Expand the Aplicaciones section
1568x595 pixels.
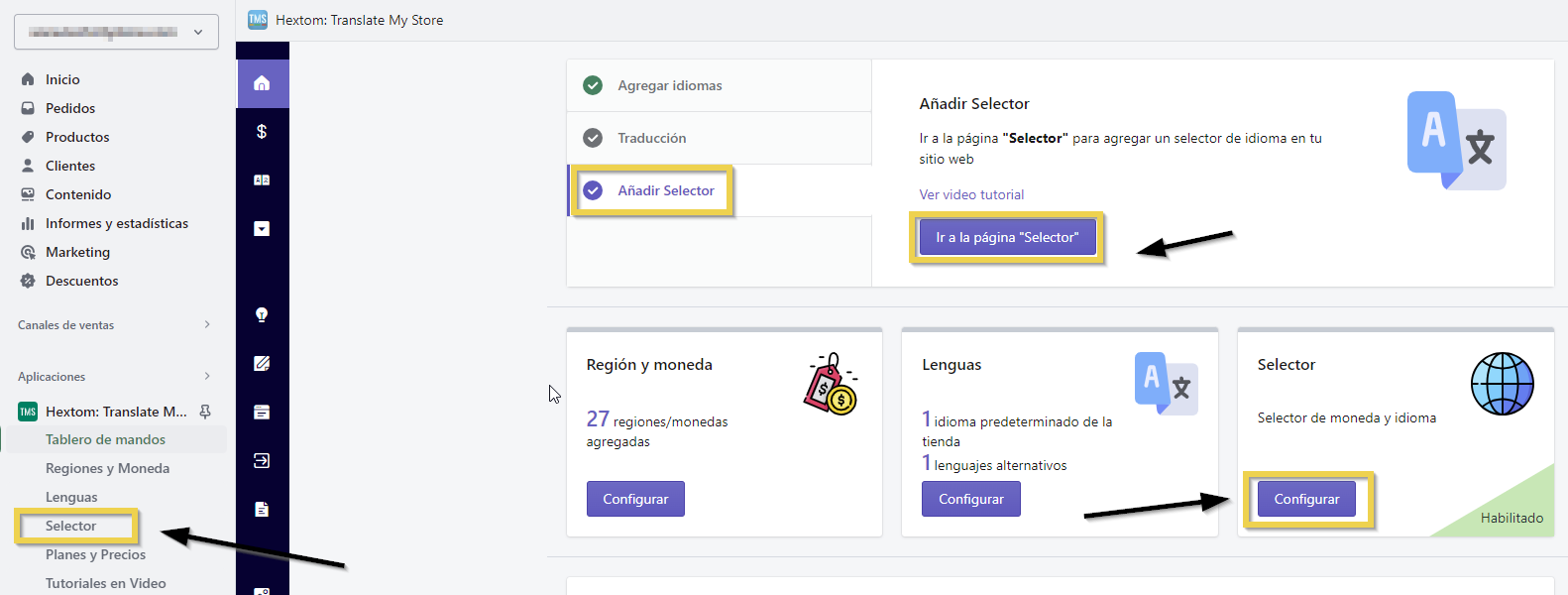coord(207,377)
